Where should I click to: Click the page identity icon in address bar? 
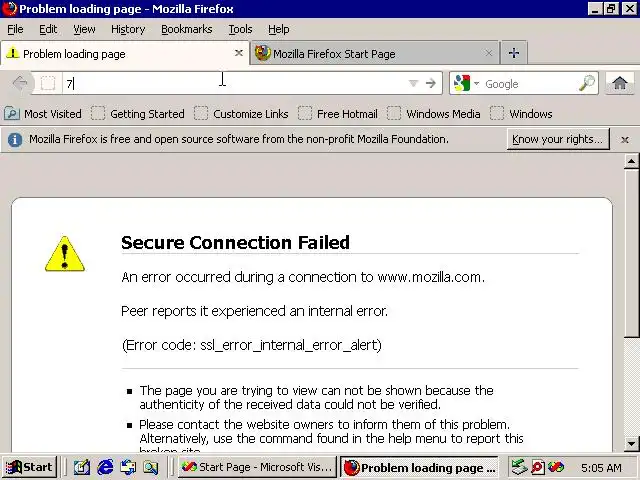(x=48, y=83)
